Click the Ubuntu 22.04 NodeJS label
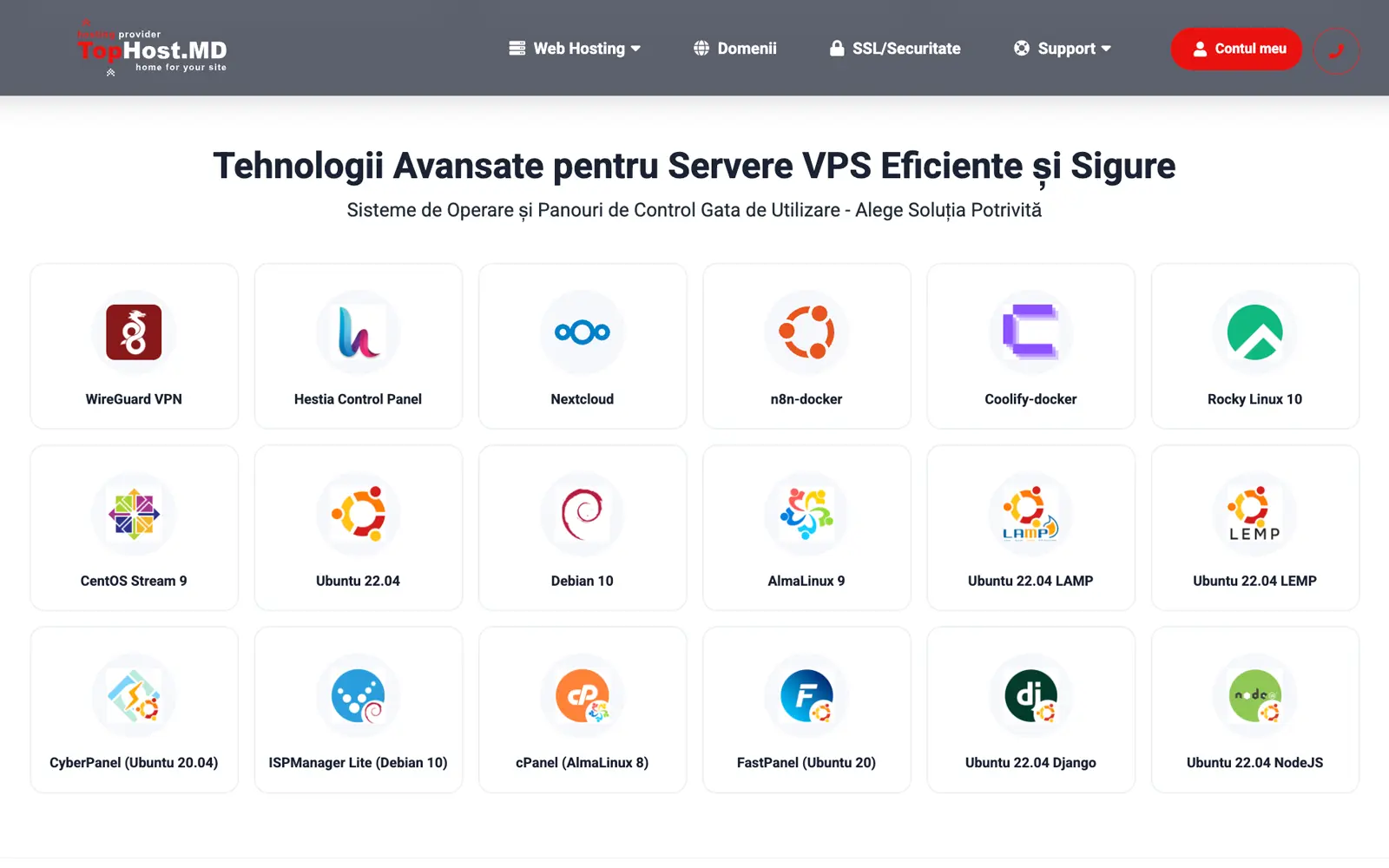1389x868 pixels. (x=1255, y=763)
